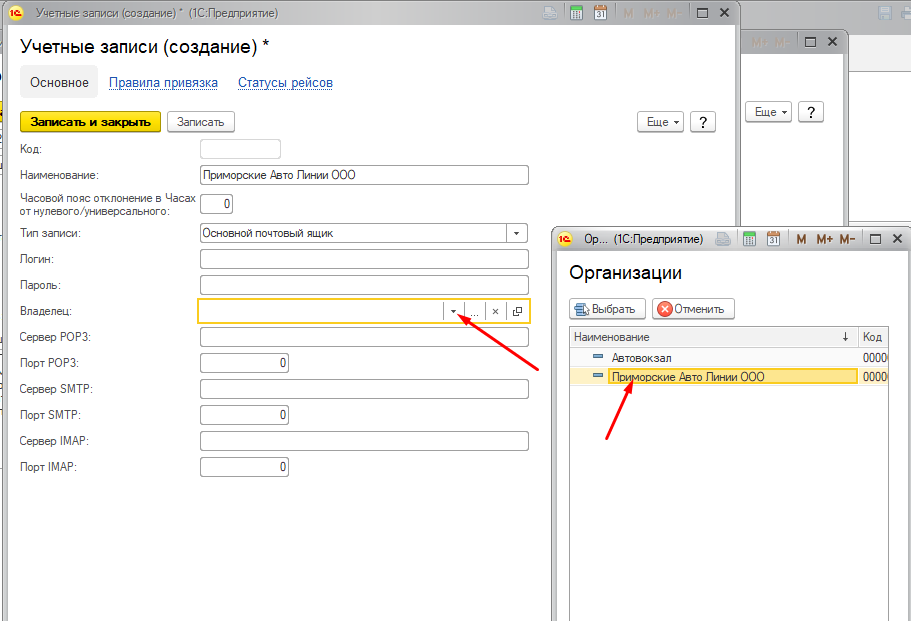The image size is (911, 621).
Task: Click Записать и закрыть button
Action: [90, 122]
